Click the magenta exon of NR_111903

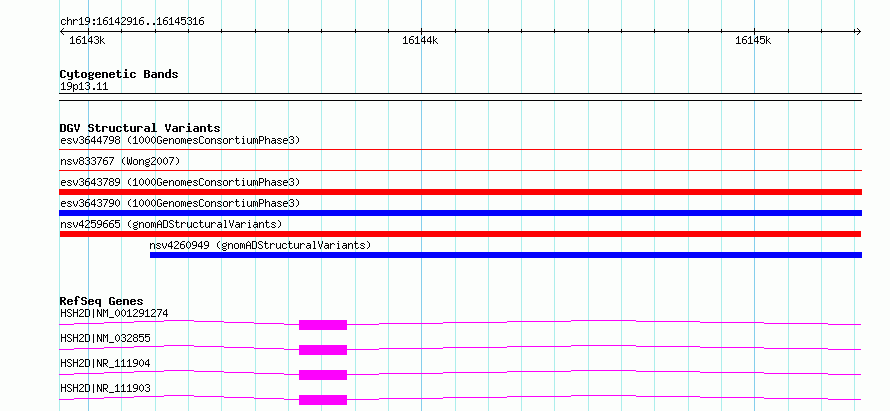323,400
